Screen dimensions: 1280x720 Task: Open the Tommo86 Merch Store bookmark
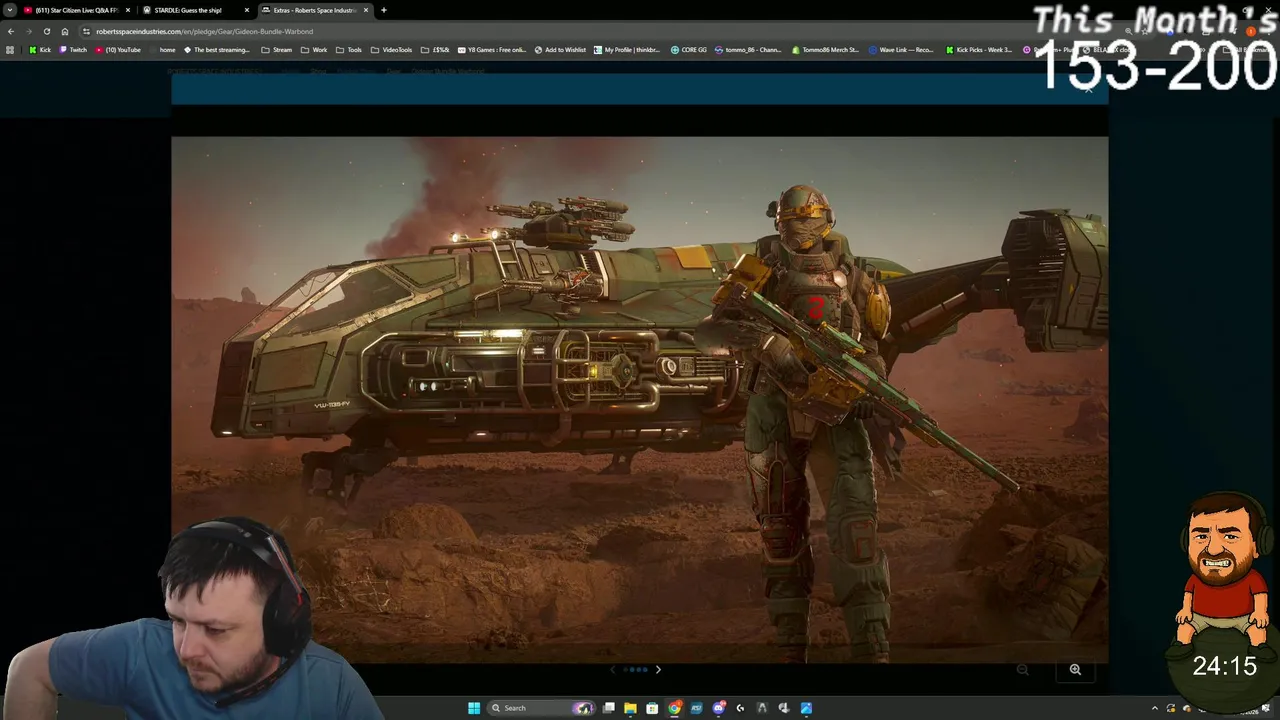pos(825,50)
